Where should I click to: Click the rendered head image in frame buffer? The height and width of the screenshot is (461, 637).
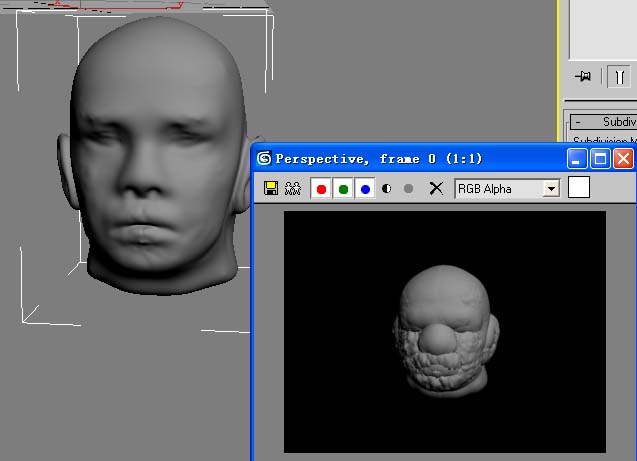click(438, 328)
